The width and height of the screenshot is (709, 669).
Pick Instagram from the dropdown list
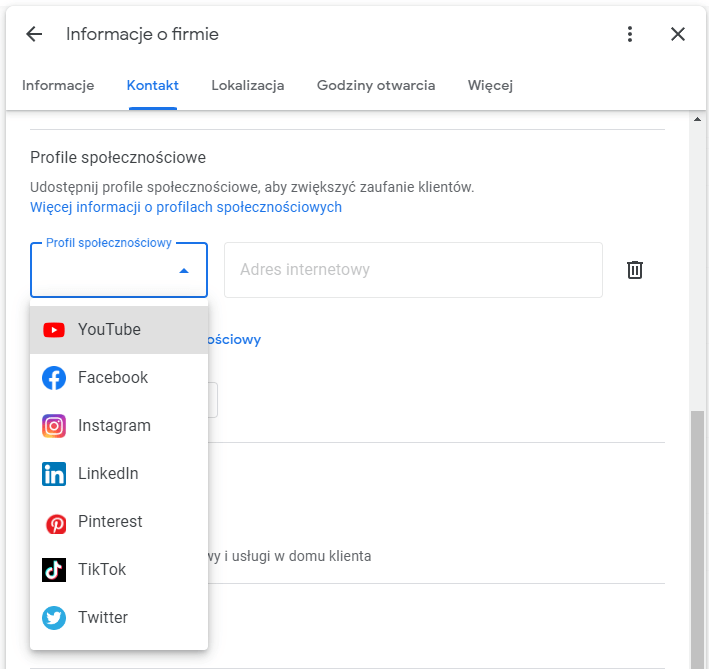point(119,425)
